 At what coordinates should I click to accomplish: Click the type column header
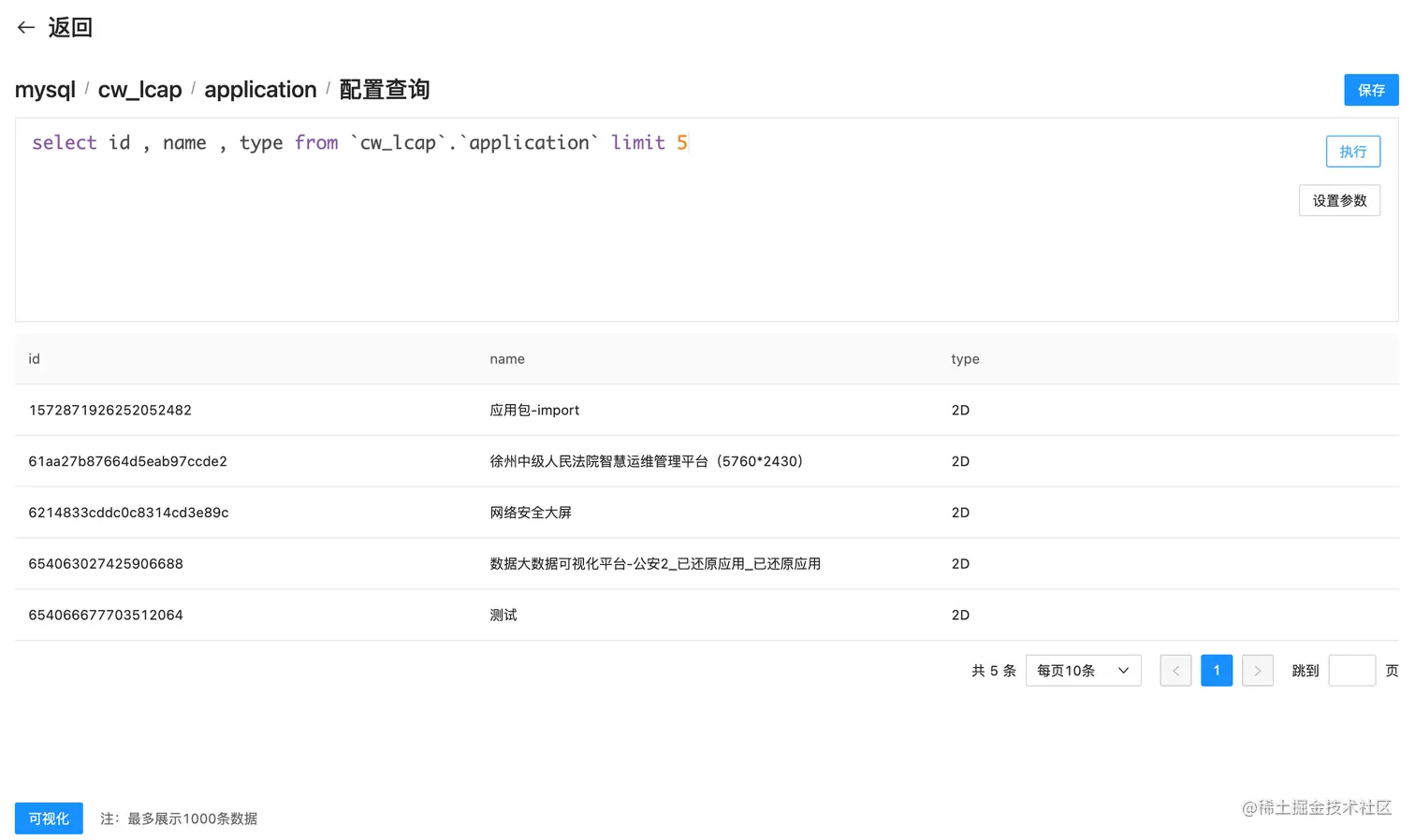coord(965,359)
